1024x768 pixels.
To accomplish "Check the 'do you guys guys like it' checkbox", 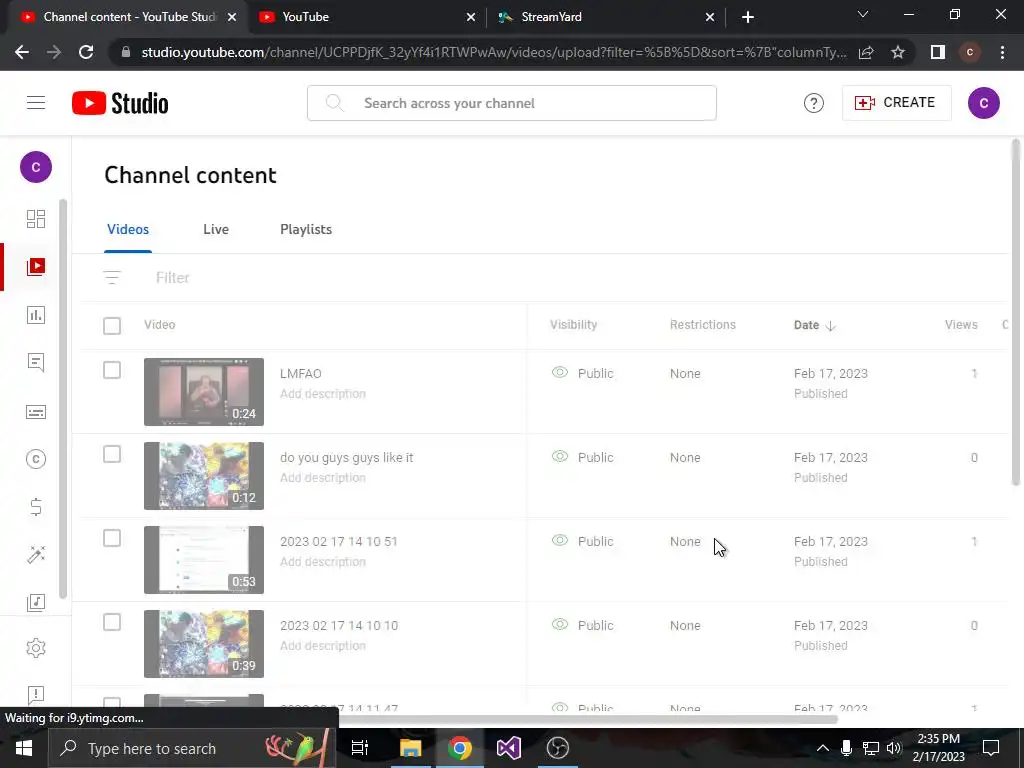I will tap(112, 455).
